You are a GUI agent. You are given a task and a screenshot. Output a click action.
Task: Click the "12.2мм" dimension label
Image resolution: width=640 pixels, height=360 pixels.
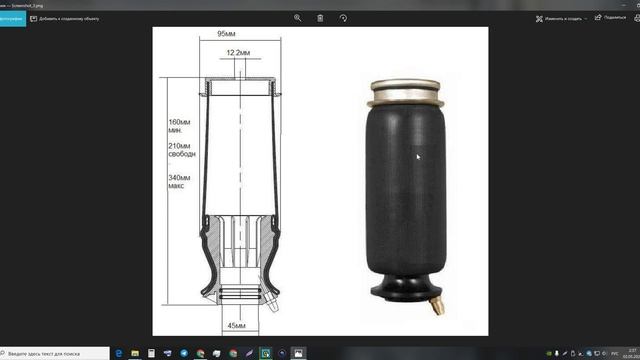click(238, 53)
